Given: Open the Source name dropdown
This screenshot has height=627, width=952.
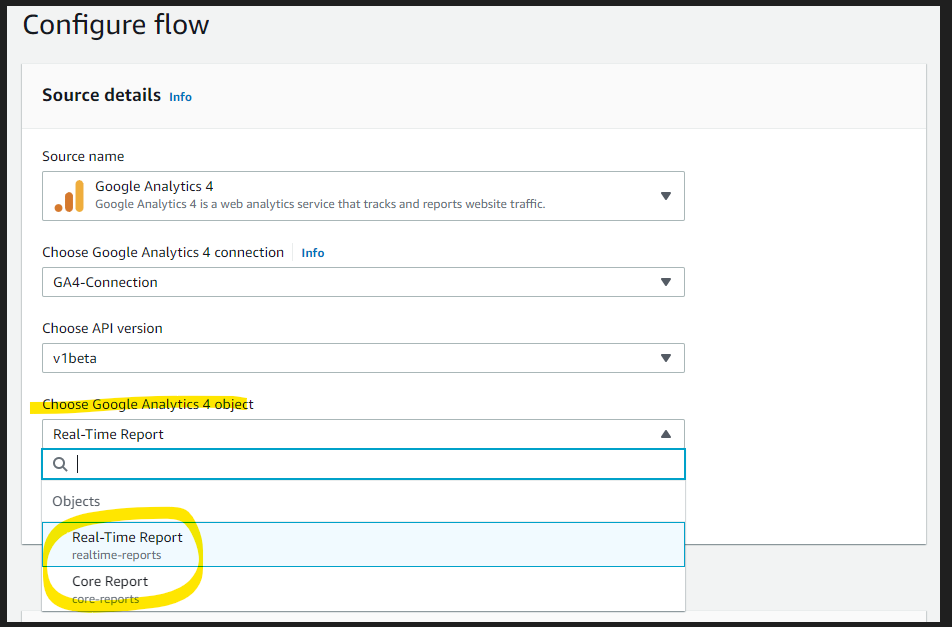Looking at the screenshot, I should [363, 195].
